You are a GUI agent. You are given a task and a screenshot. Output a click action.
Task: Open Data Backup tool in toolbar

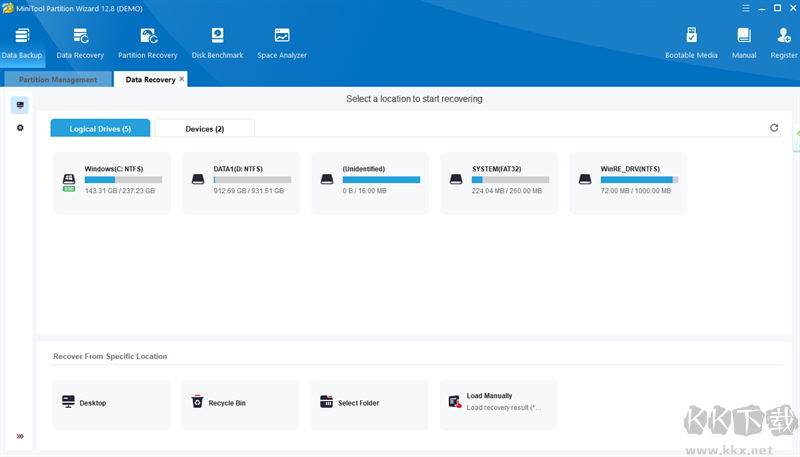coord(22,42)
